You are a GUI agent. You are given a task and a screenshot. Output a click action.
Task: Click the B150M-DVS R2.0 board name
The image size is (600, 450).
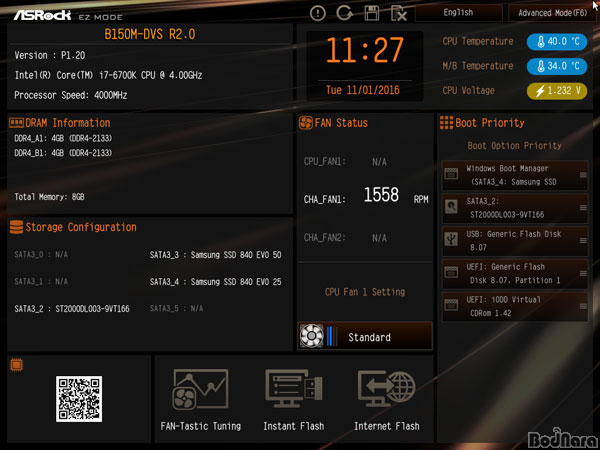click(150, 34)
